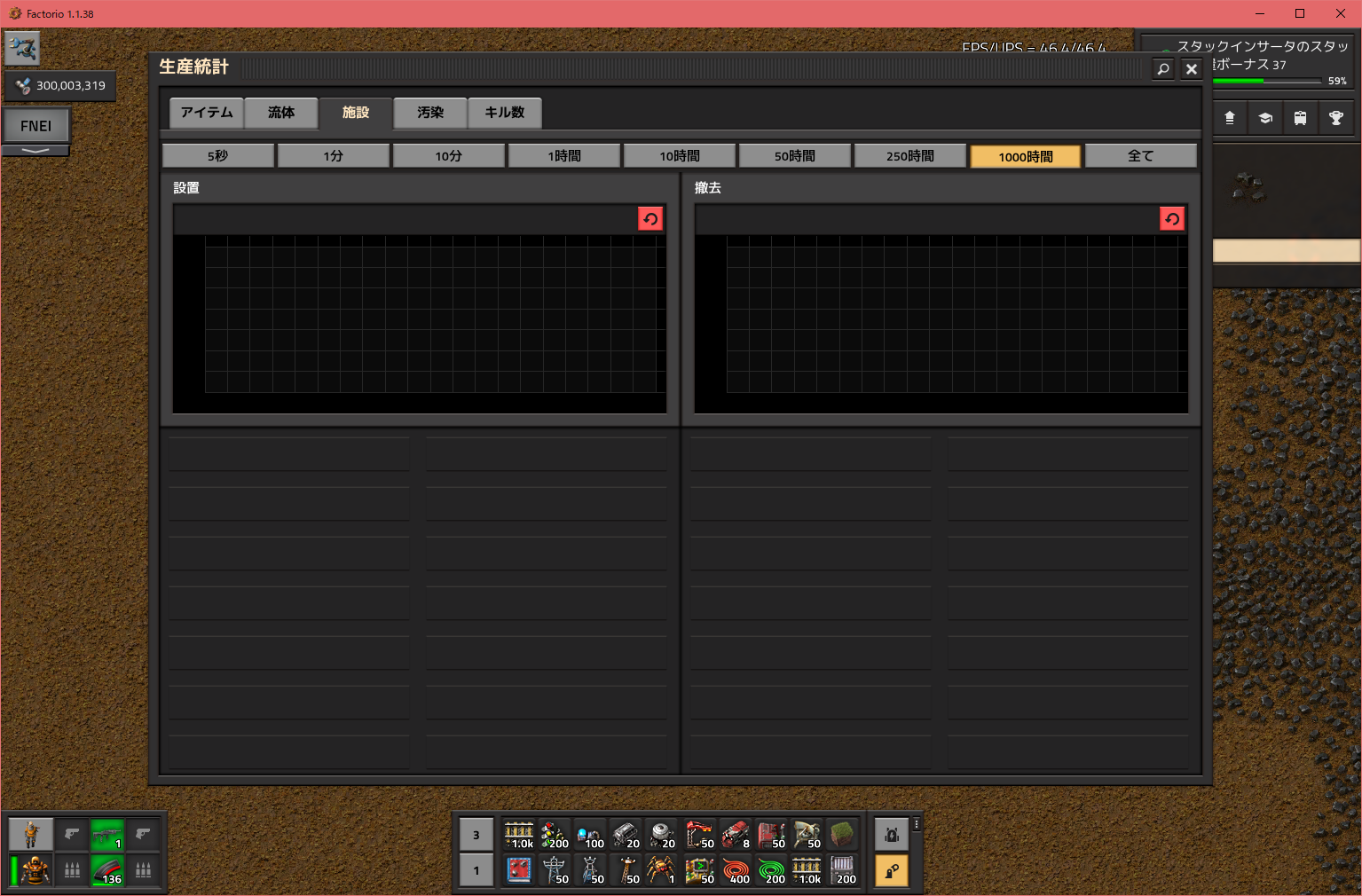Select medium electric pole with 50
The height and width of the screenshot is (896, 1362).
pos(626,870)
